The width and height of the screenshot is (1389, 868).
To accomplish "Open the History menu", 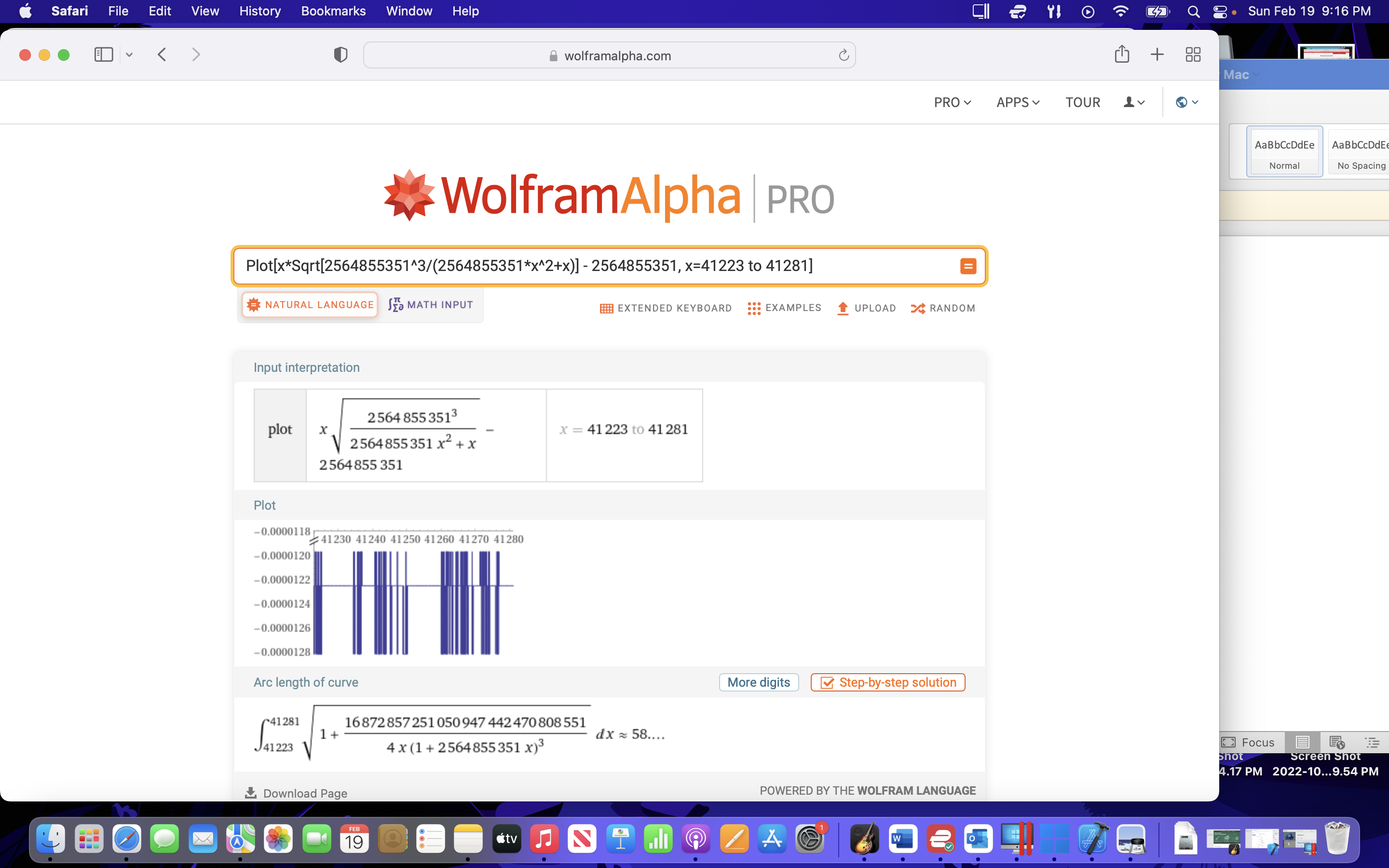I will pyautogui.click(x=259, y=11).
